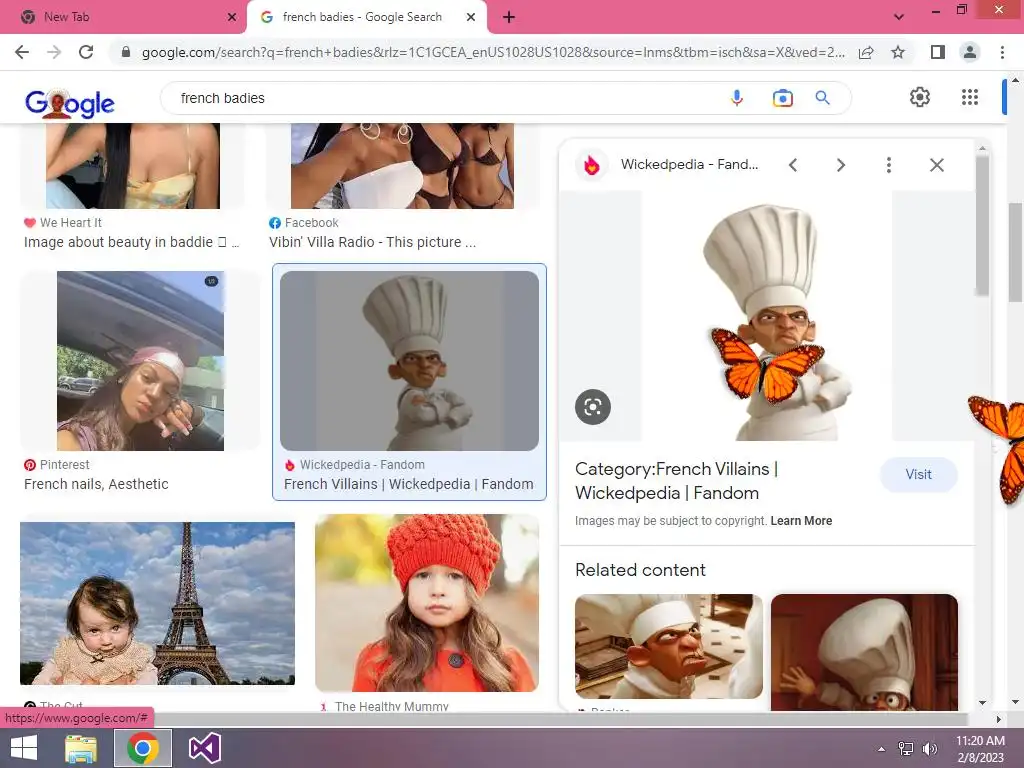
Task: Click the horizontal scrollbar right arrow
Action: pyautogui.click(x=998, y=719)
